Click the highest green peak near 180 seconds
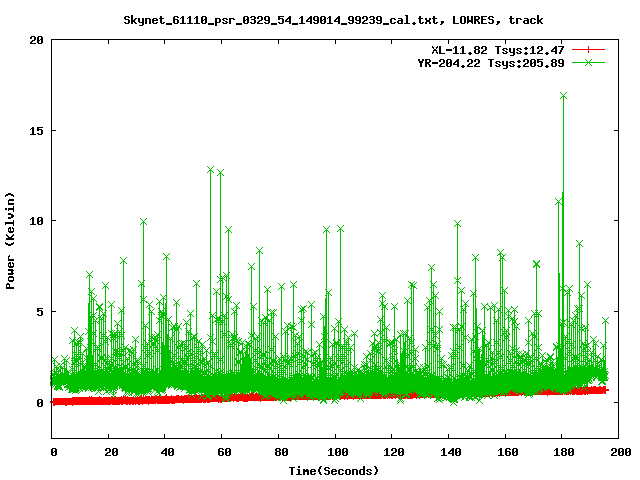This screenshot has height=480, width=640. click(563, 96)
